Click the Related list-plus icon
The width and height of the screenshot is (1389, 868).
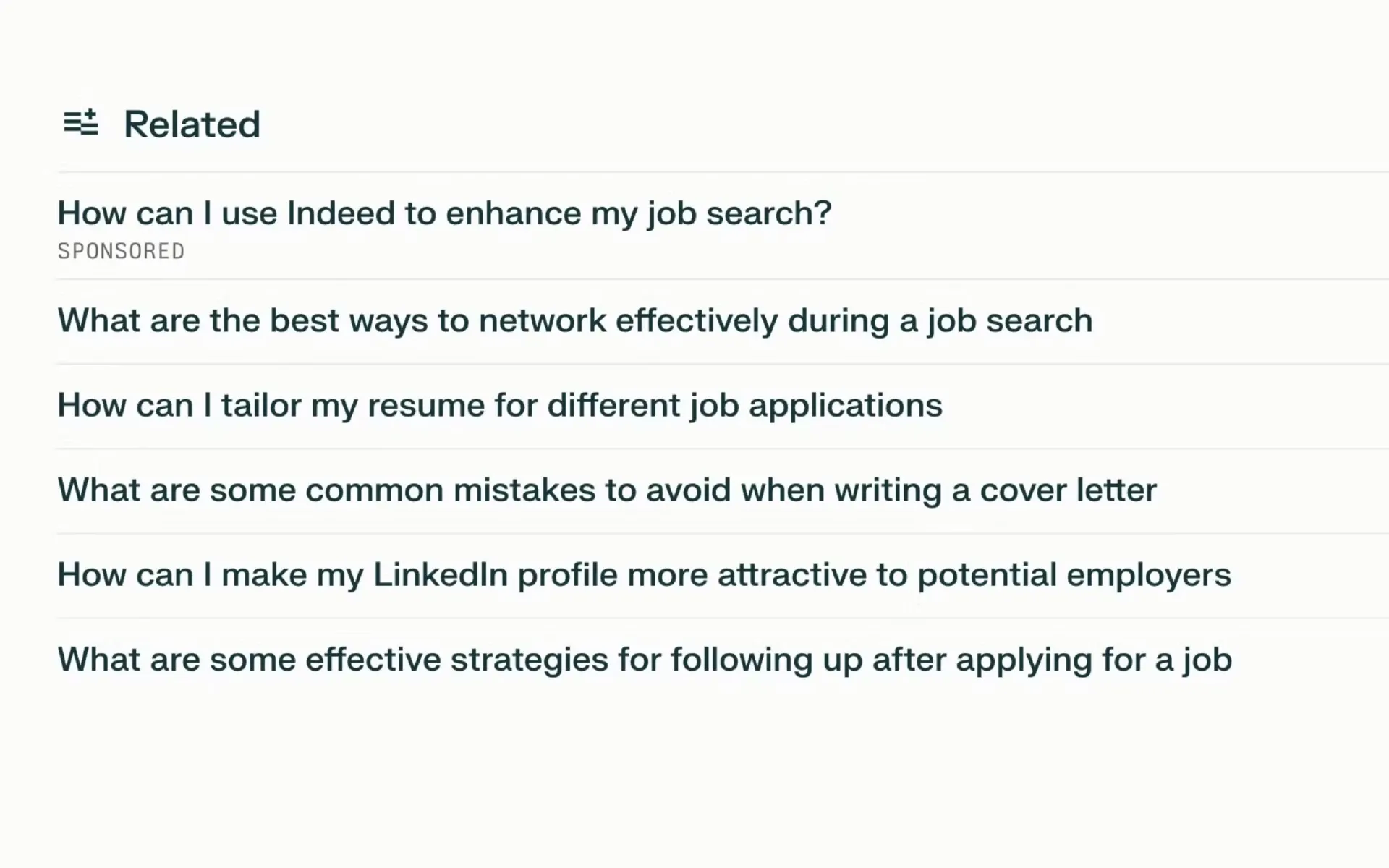click(80, 122)
